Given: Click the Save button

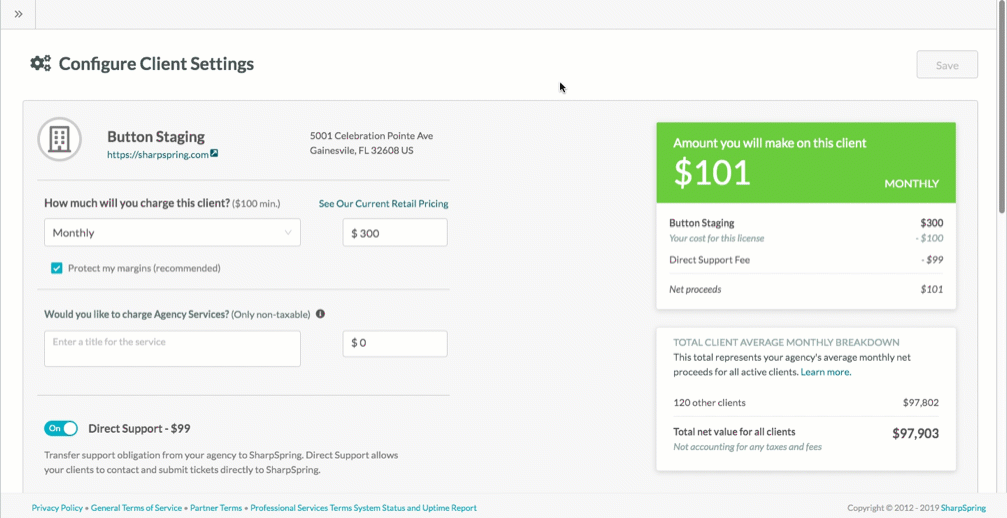Looking at the screenshot, I should [947, 65].
